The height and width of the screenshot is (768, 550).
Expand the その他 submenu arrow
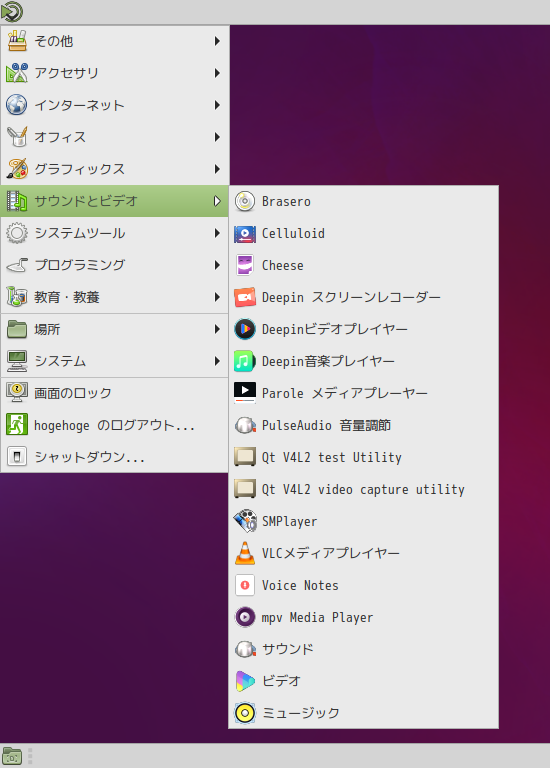point(217,41)
